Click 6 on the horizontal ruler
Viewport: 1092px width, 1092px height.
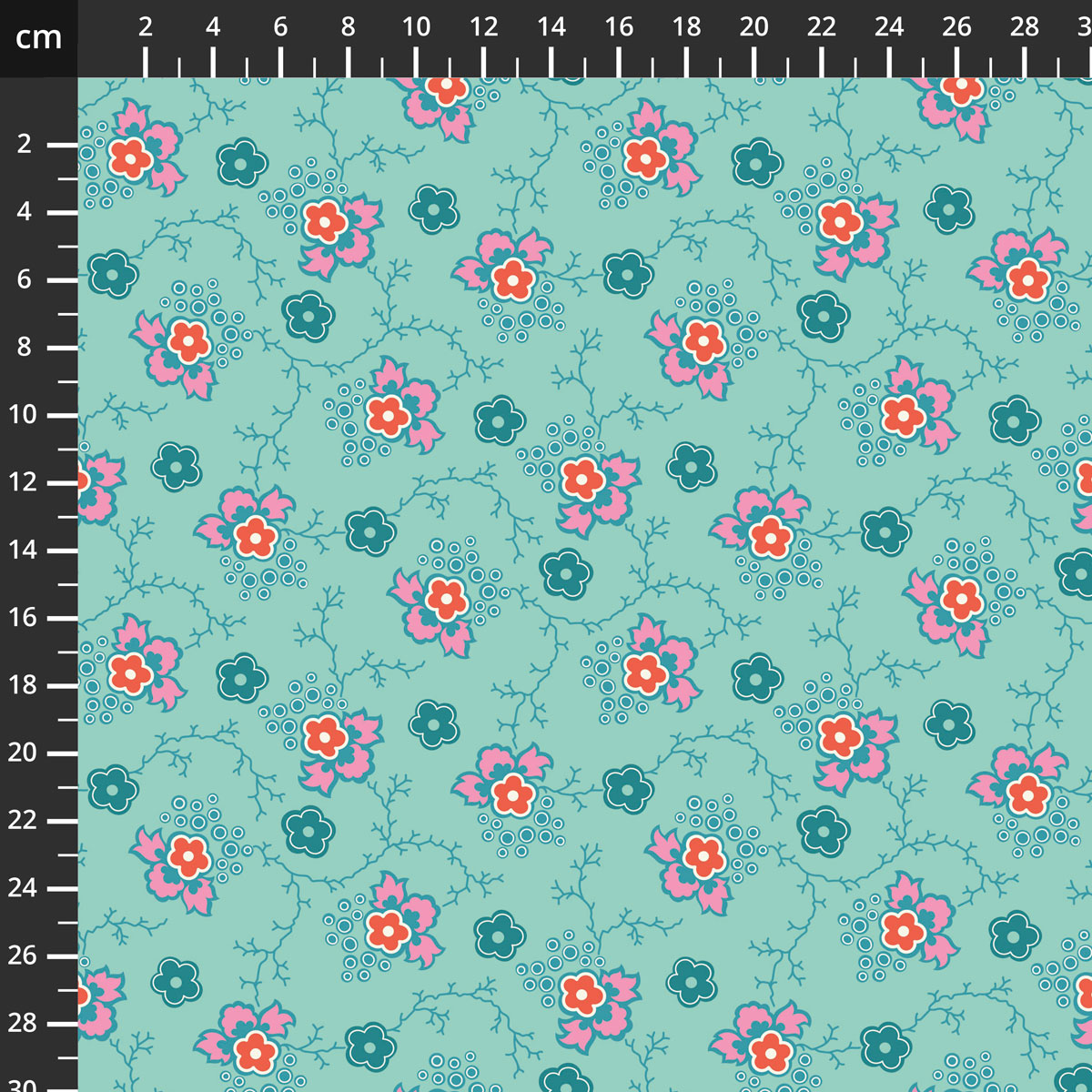[280, 27]
